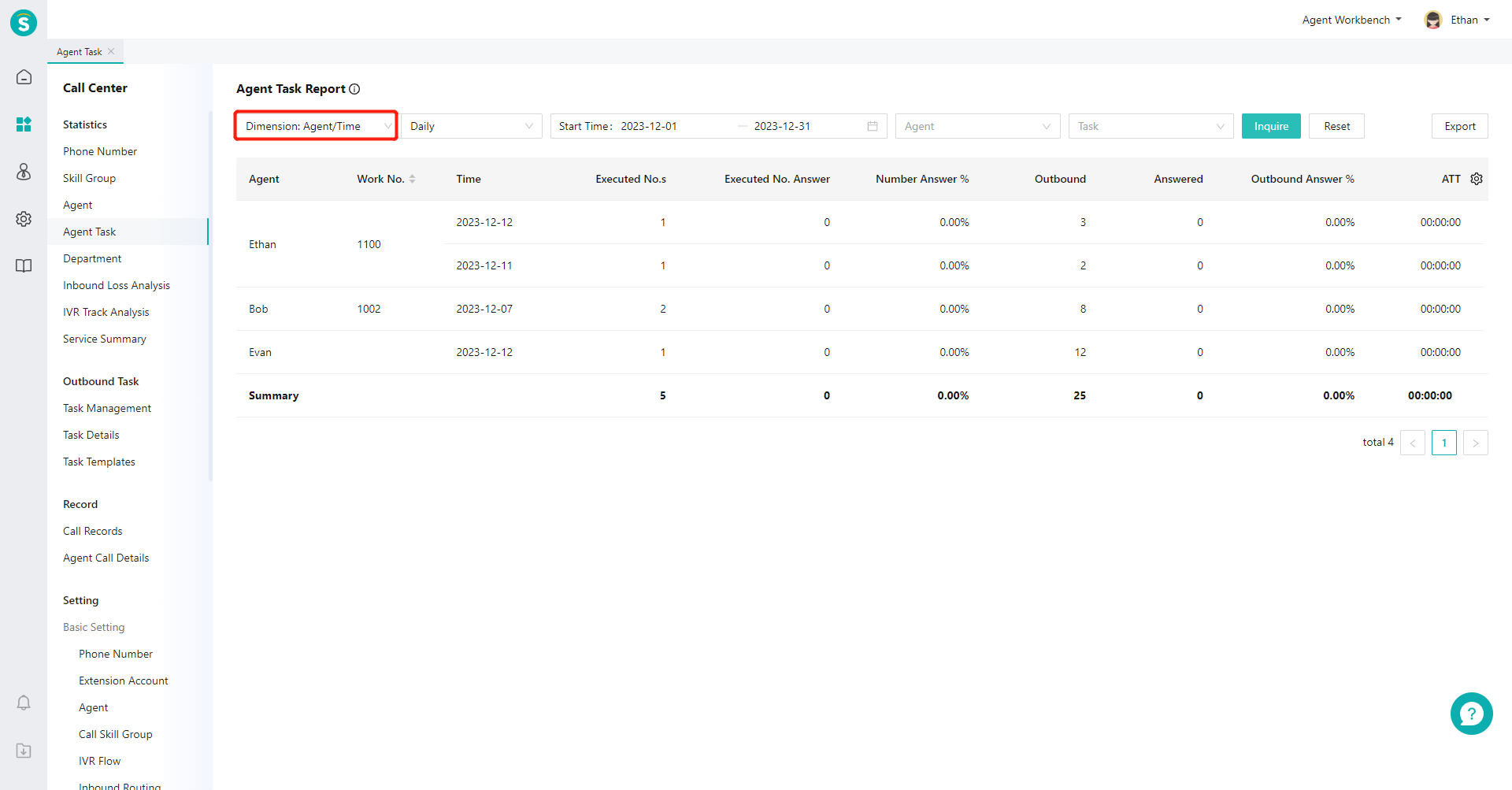Click work number 1002 cell

pos(369,309)
